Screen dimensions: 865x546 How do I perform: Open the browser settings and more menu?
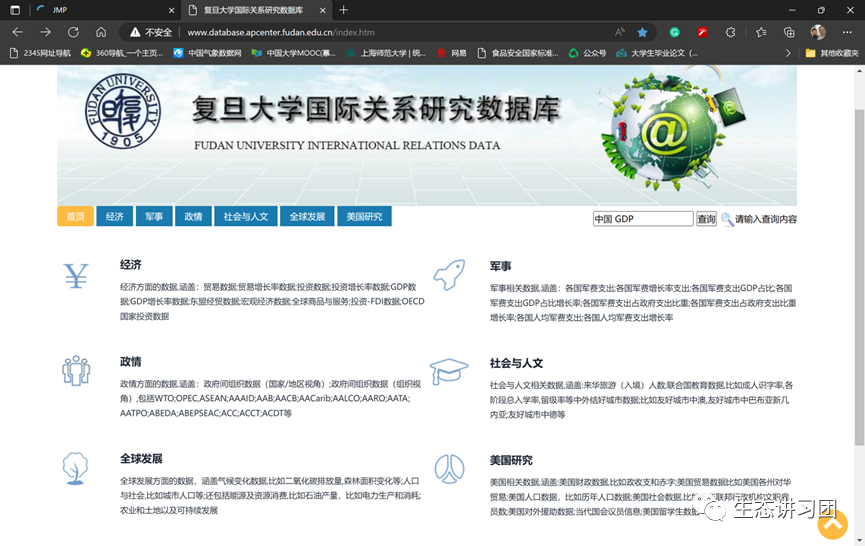847,32
